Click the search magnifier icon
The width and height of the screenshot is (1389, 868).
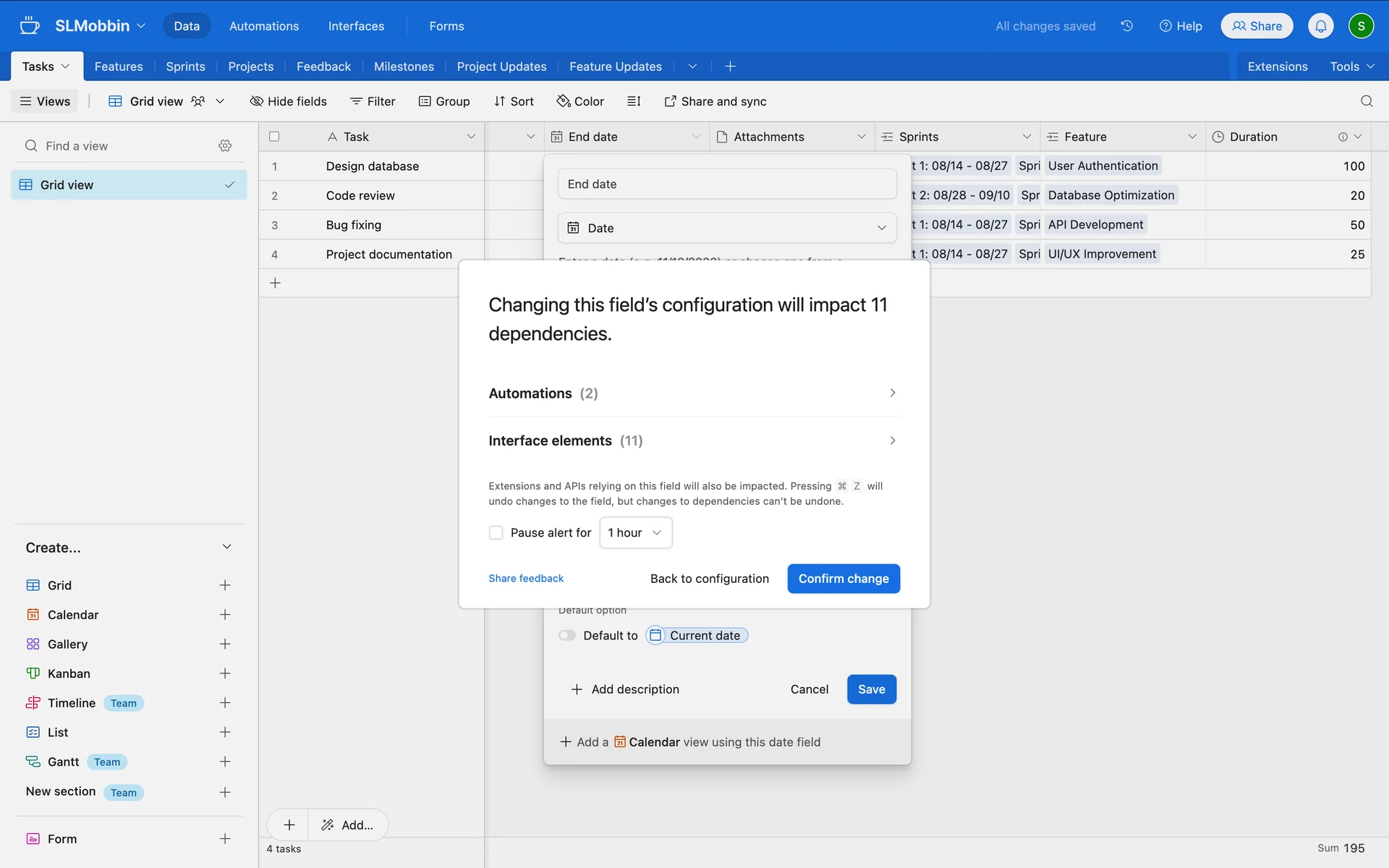tap(1366, 101)
